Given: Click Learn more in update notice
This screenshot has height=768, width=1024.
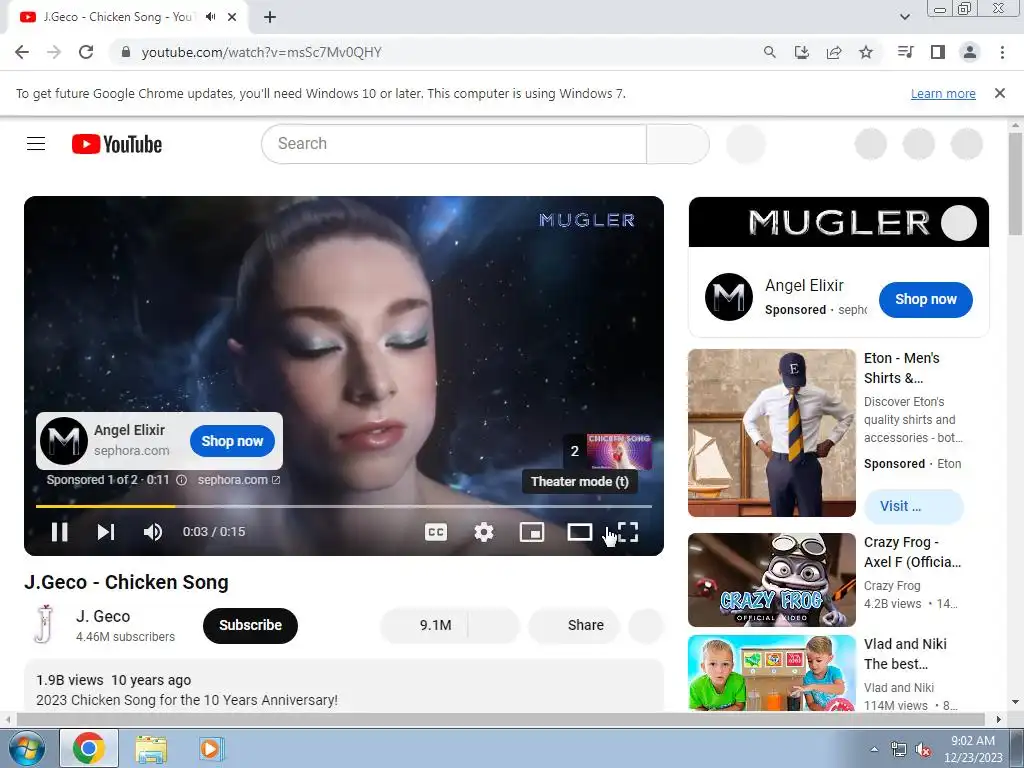Looking at the screenshot, I should [x=943, y=93].
